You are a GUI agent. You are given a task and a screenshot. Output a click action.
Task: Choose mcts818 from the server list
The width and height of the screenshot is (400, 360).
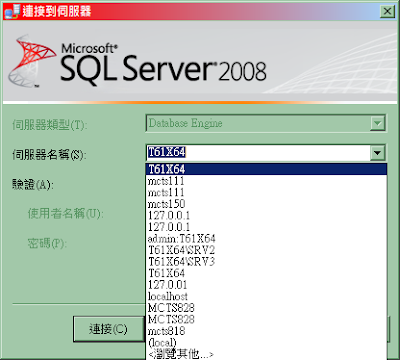pos(266,331)
